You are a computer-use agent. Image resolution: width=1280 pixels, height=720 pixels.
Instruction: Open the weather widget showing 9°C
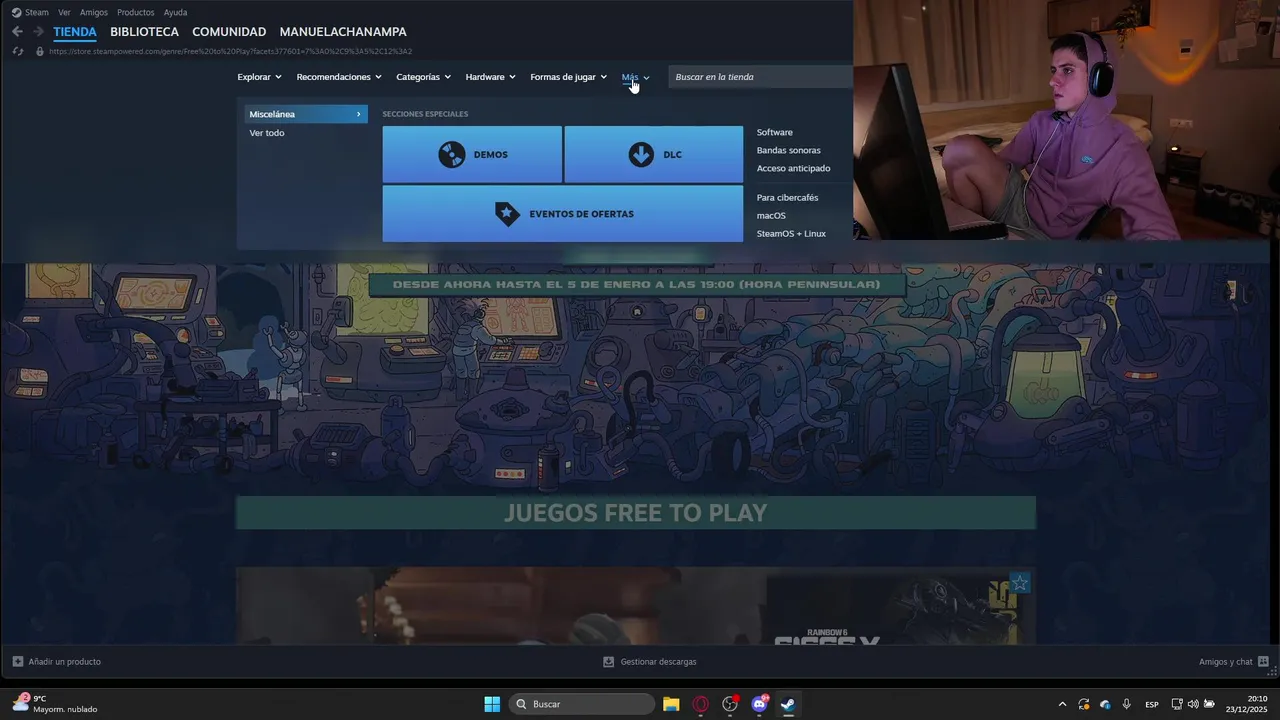pyautogui.click(x=55, y=704)
